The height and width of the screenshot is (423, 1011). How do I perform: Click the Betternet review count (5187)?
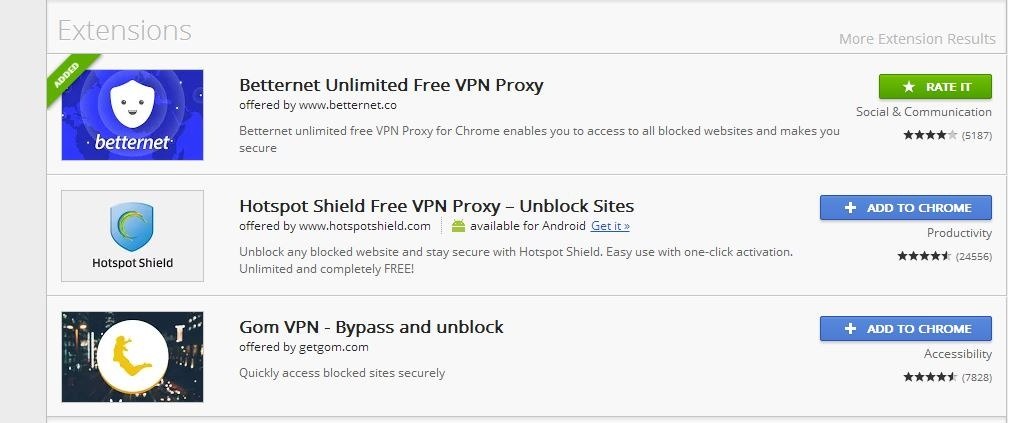(x=976, y=136)
